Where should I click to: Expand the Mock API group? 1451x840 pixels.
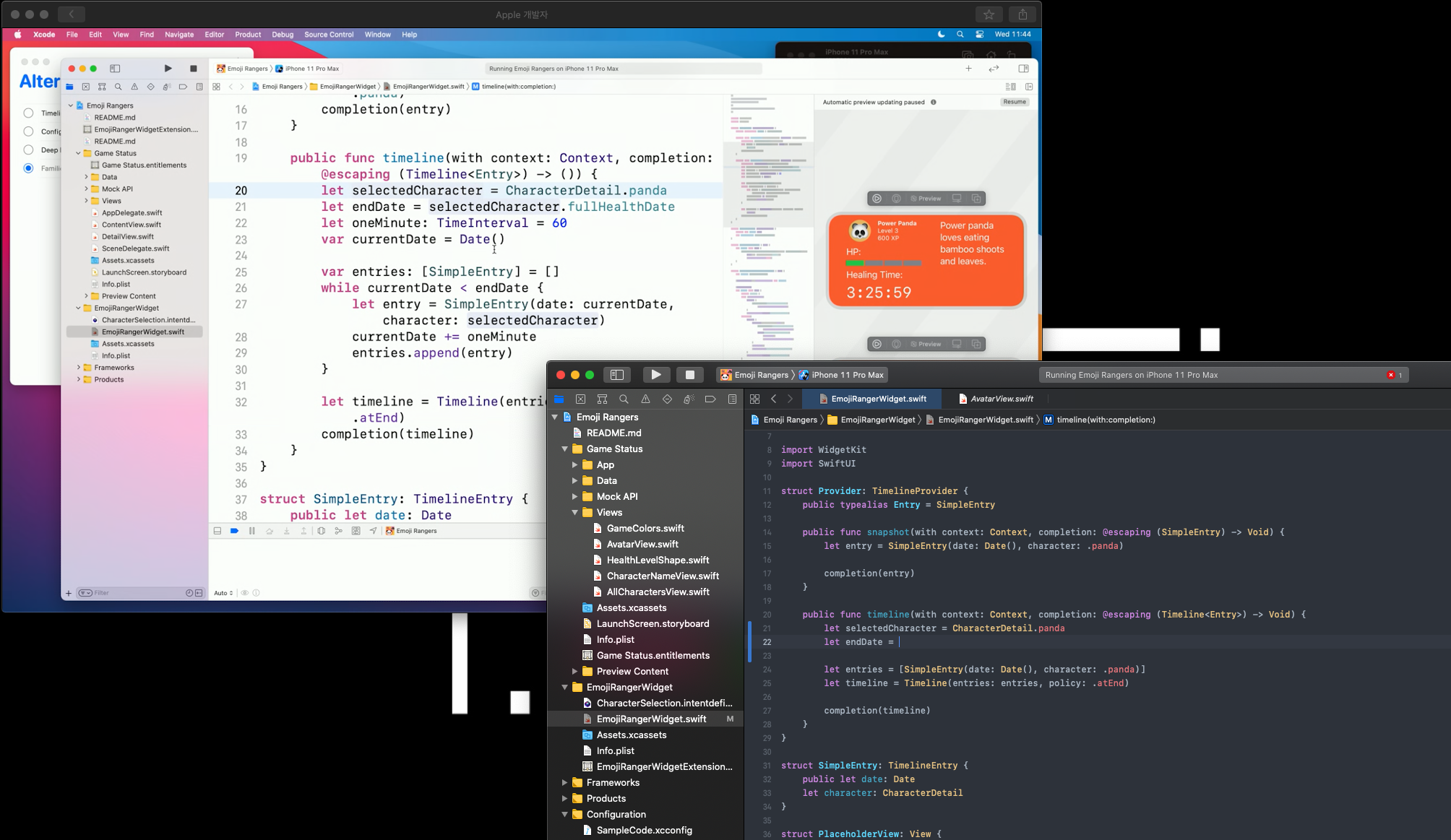[576, 496]
